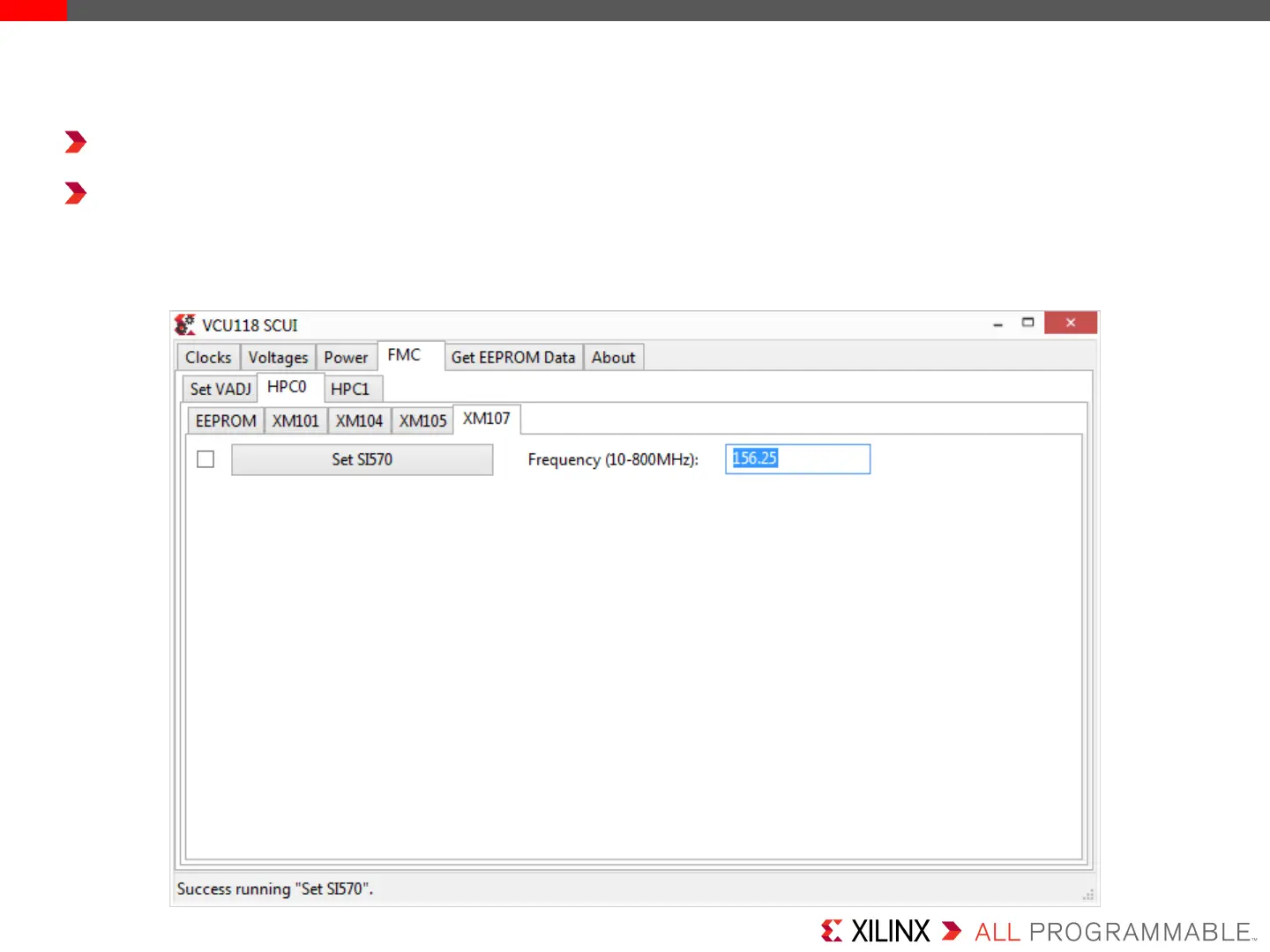Screen dimensions: 1270x952
Task: Select the XM101 tab
Action: pyautogui.click(x=295, y=420)
